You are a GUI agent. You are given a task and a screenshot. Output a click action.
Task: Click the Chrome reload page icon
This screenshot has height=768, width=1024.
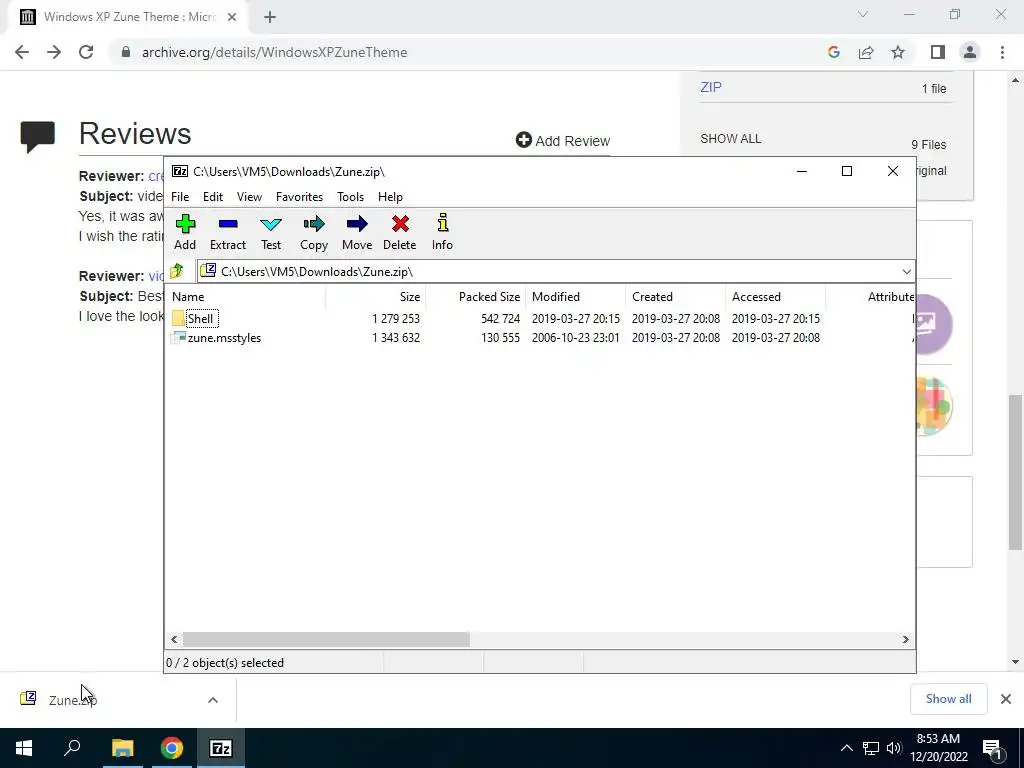click(86, 52)
